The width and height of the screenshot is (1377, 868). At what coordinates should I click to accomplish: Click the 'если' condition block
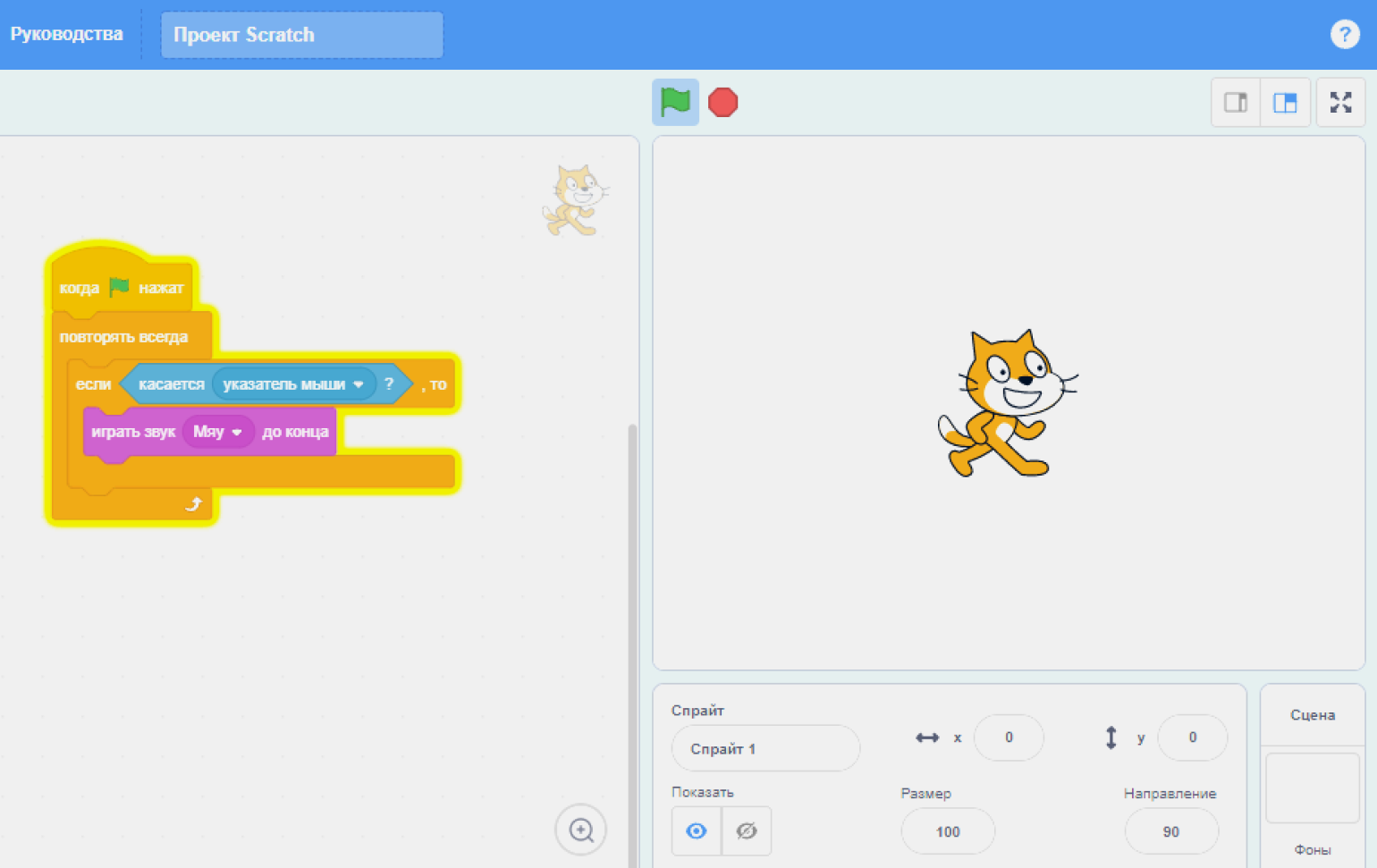click(x=92, y=384)
